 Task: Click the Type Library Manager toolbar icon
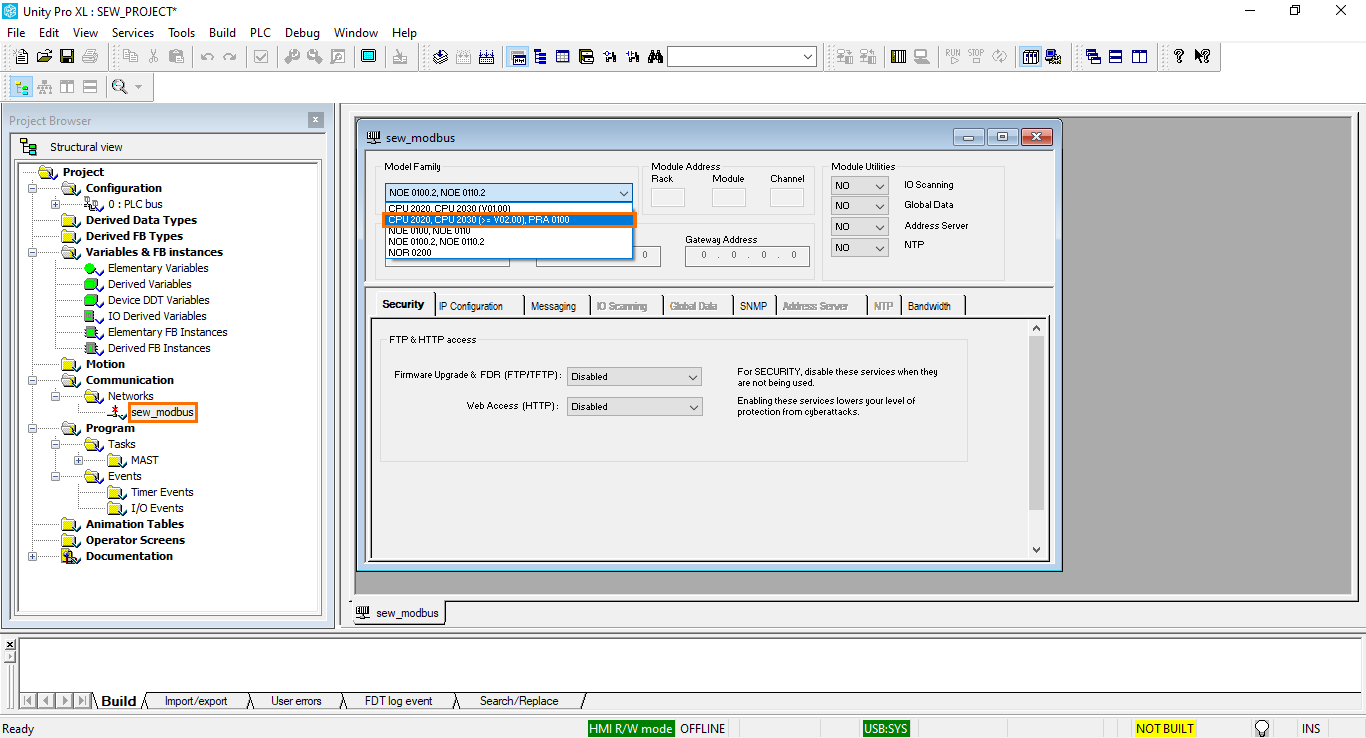pyautogui.click(x=586, y=57)
